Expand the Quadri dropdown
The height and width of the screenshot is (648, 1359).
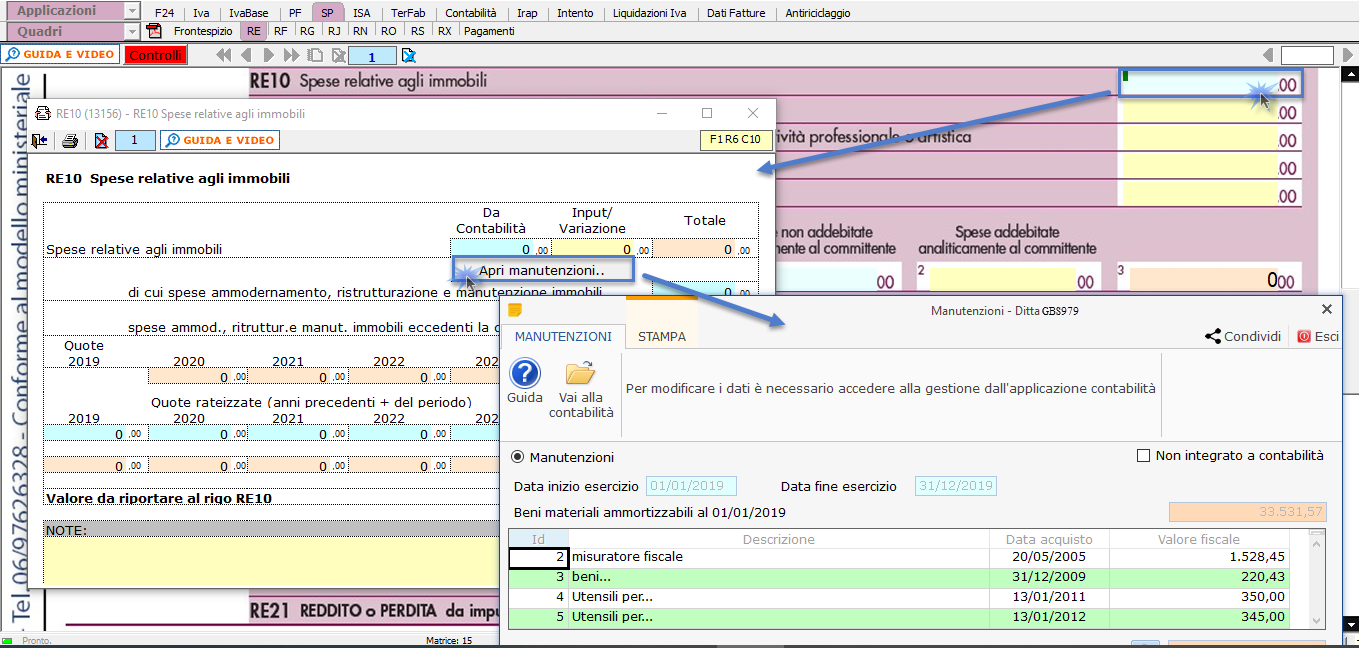point(133,31)
